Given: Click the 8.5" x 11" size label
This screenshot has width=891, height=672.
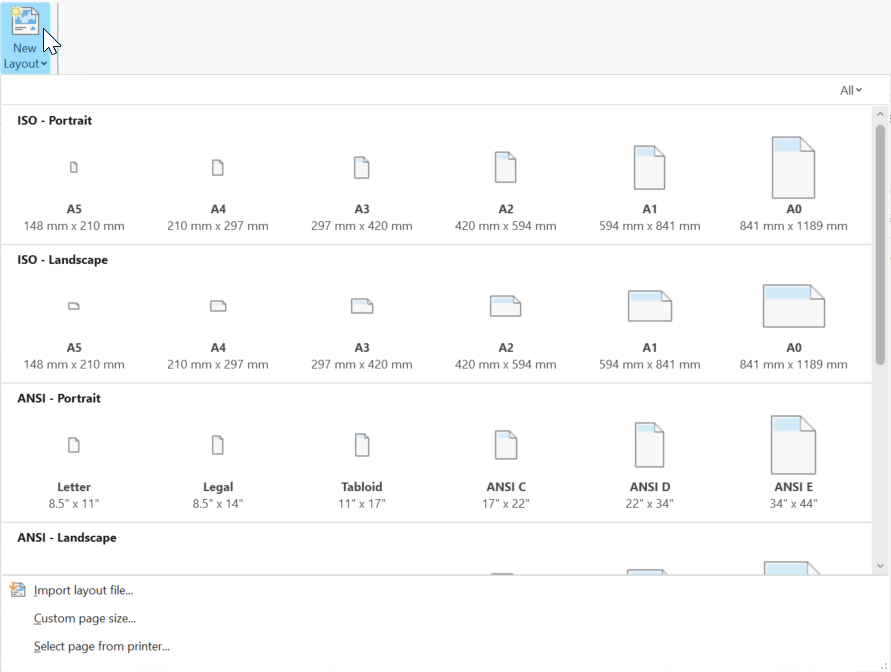Looking at the screenshot, I should [x=74, y=503].
